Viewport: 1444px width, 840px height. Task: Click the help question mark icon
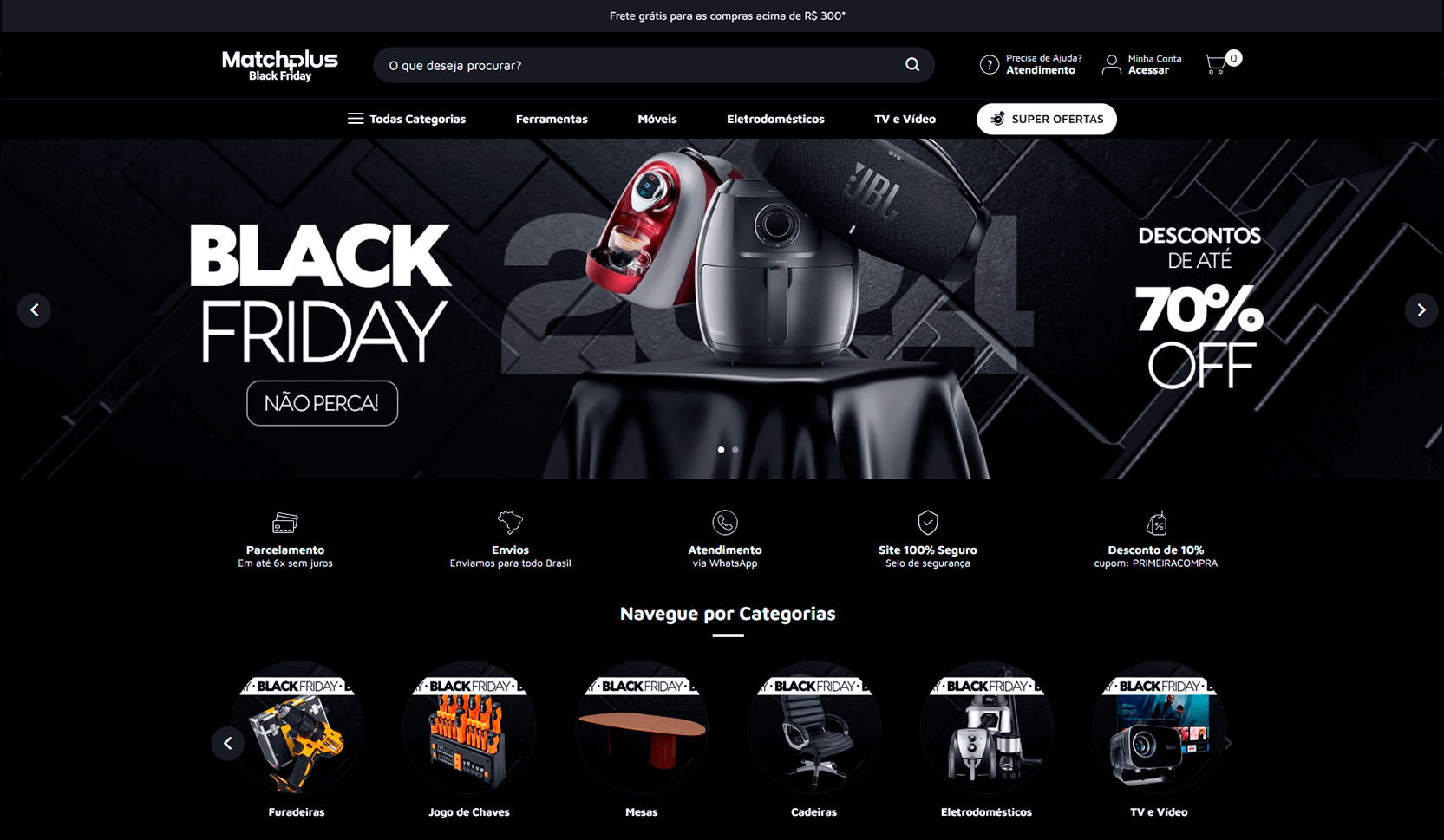coord(989,65)
